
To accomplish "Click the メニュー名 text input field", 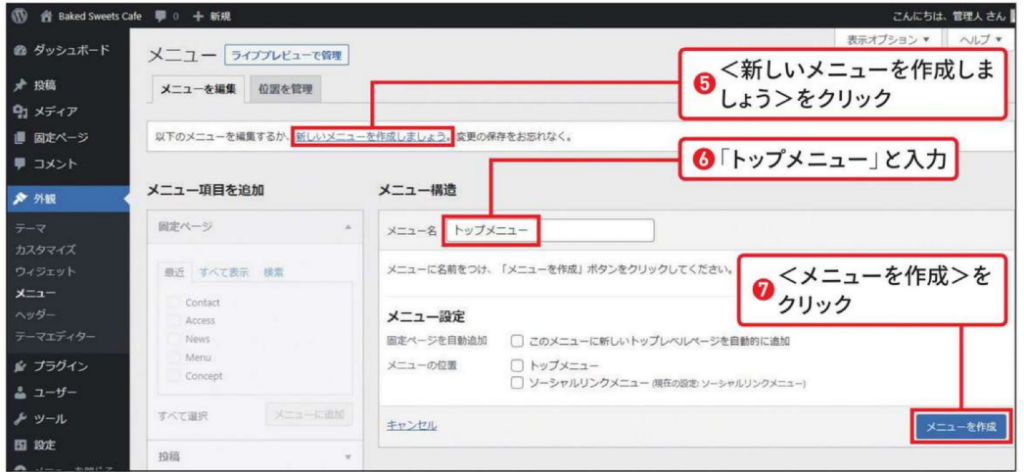I will [550, 231].
